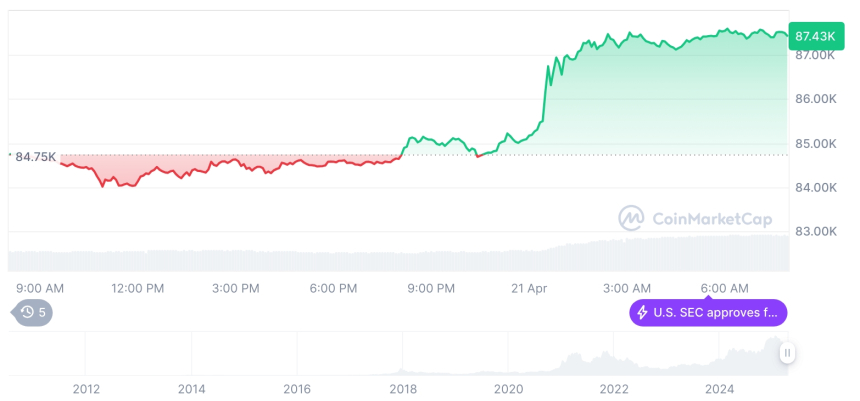Click the lightning bolt icon in news pill

click(x=641, y=313)
